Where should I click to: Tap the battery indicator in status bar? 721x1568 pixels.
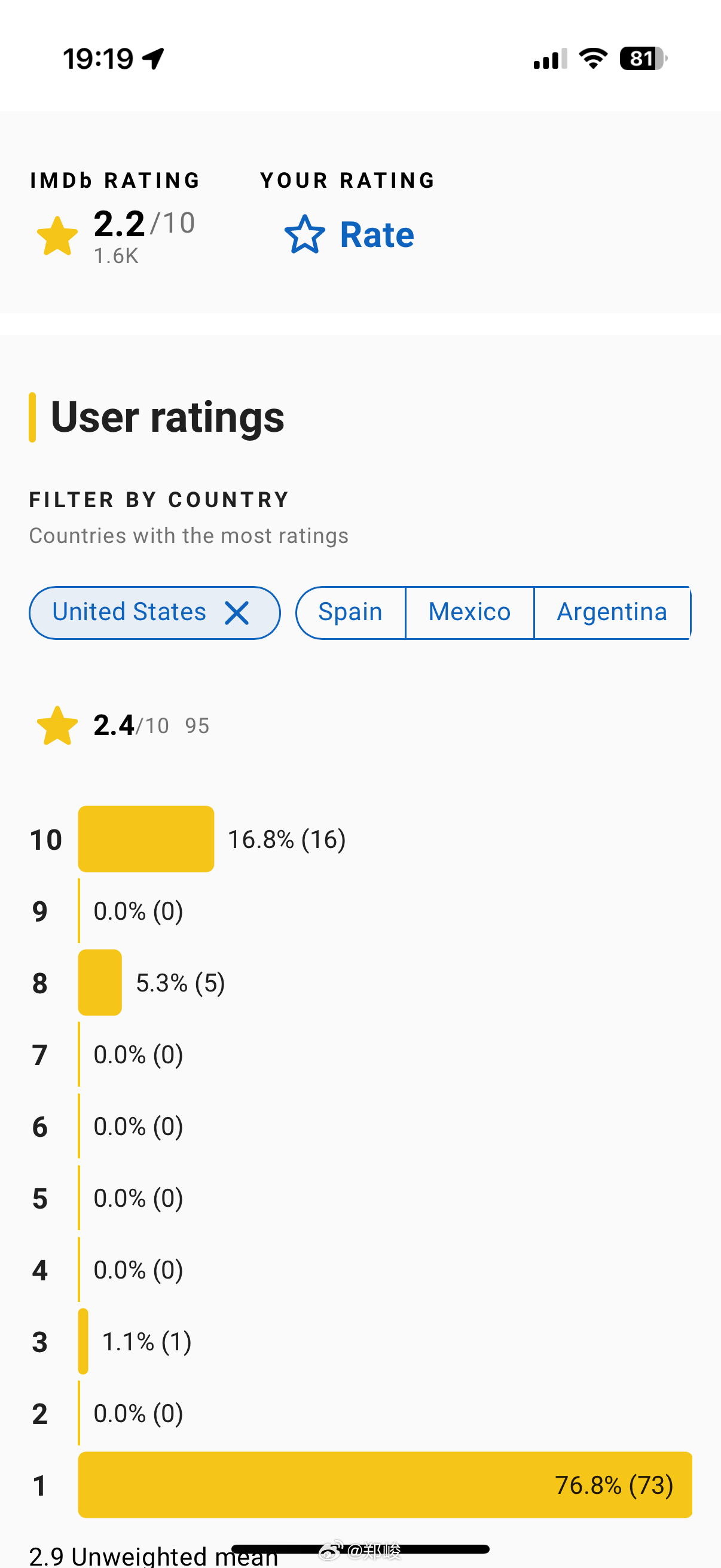point(643,59)
